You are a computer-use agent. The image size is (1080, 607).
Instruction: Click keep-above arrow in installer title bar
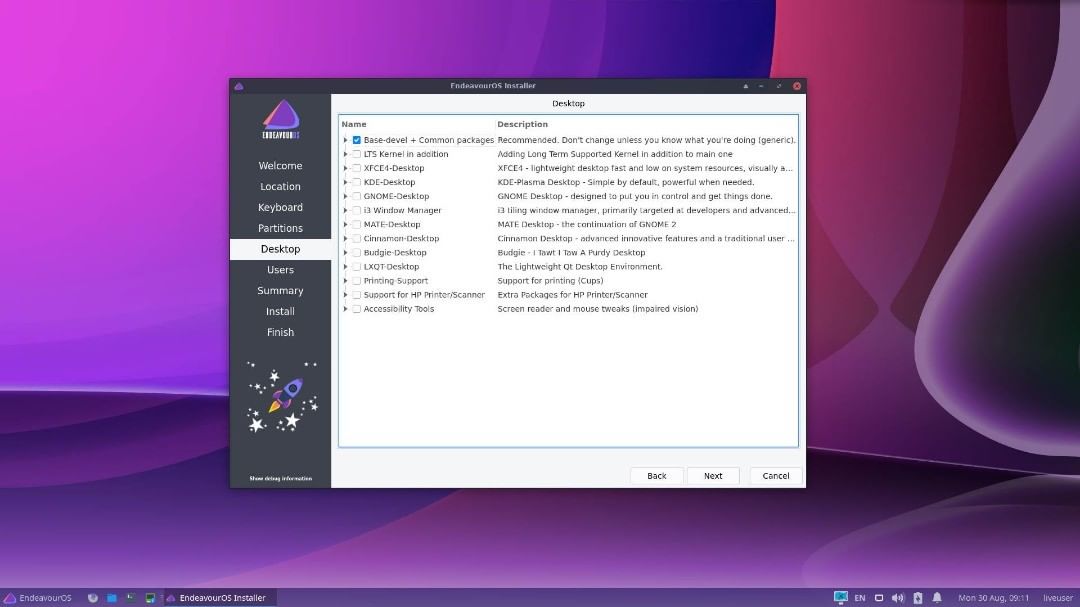click(x=745, y=86)
